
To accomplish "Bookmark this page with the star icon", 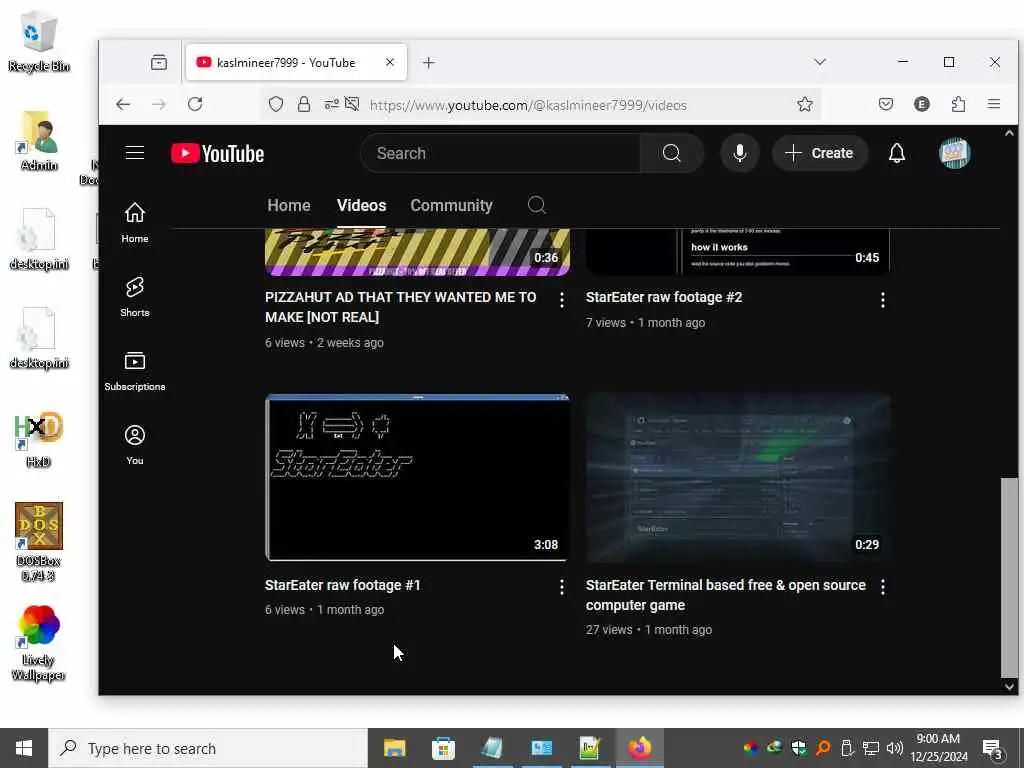I will coord(805,104).
